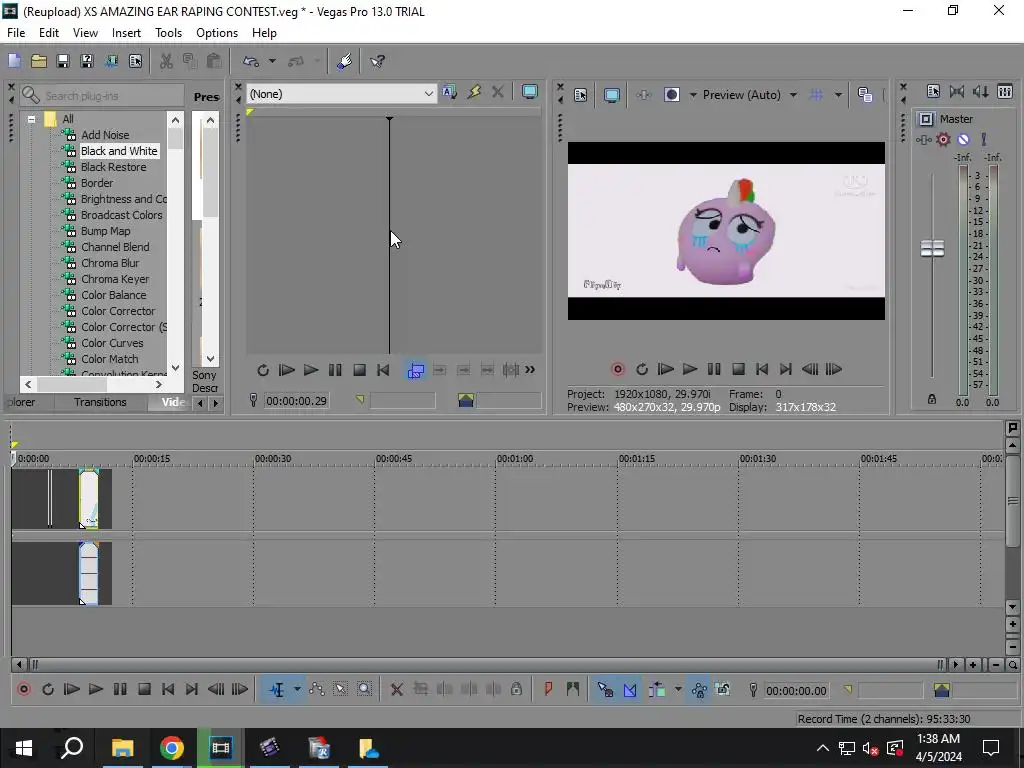This screenshot has width=1024, height=768.
Task: Open the Insert menu
Action: (126, 33)
